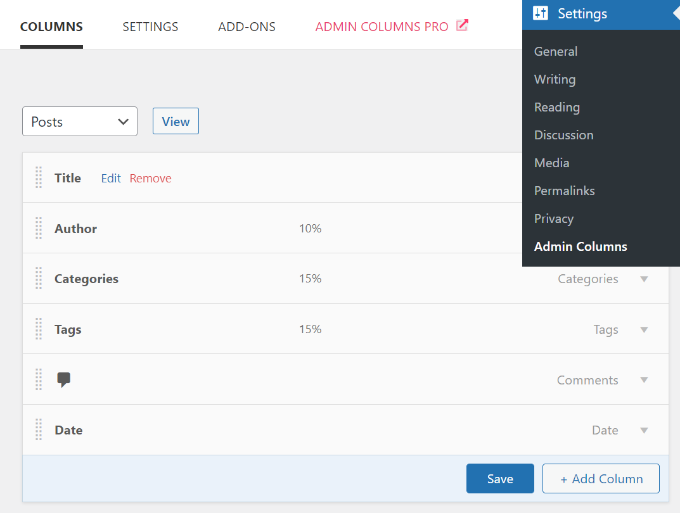Open the Posts list type dropdown

[80, 122]
